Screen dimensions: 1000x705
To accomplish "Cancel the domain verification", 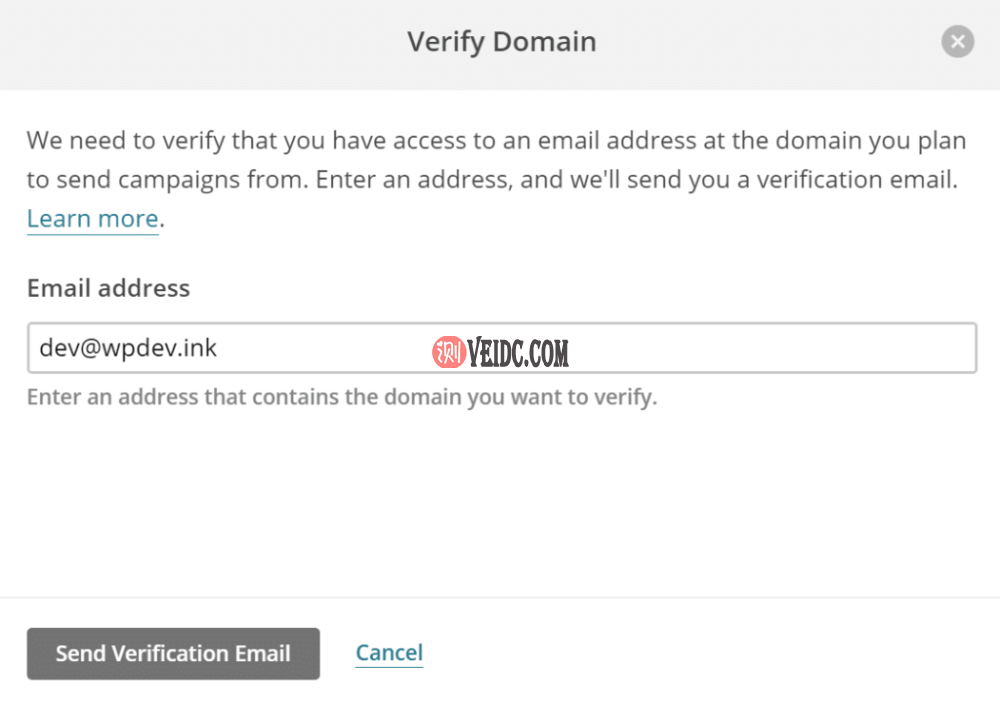I will 389,654.
